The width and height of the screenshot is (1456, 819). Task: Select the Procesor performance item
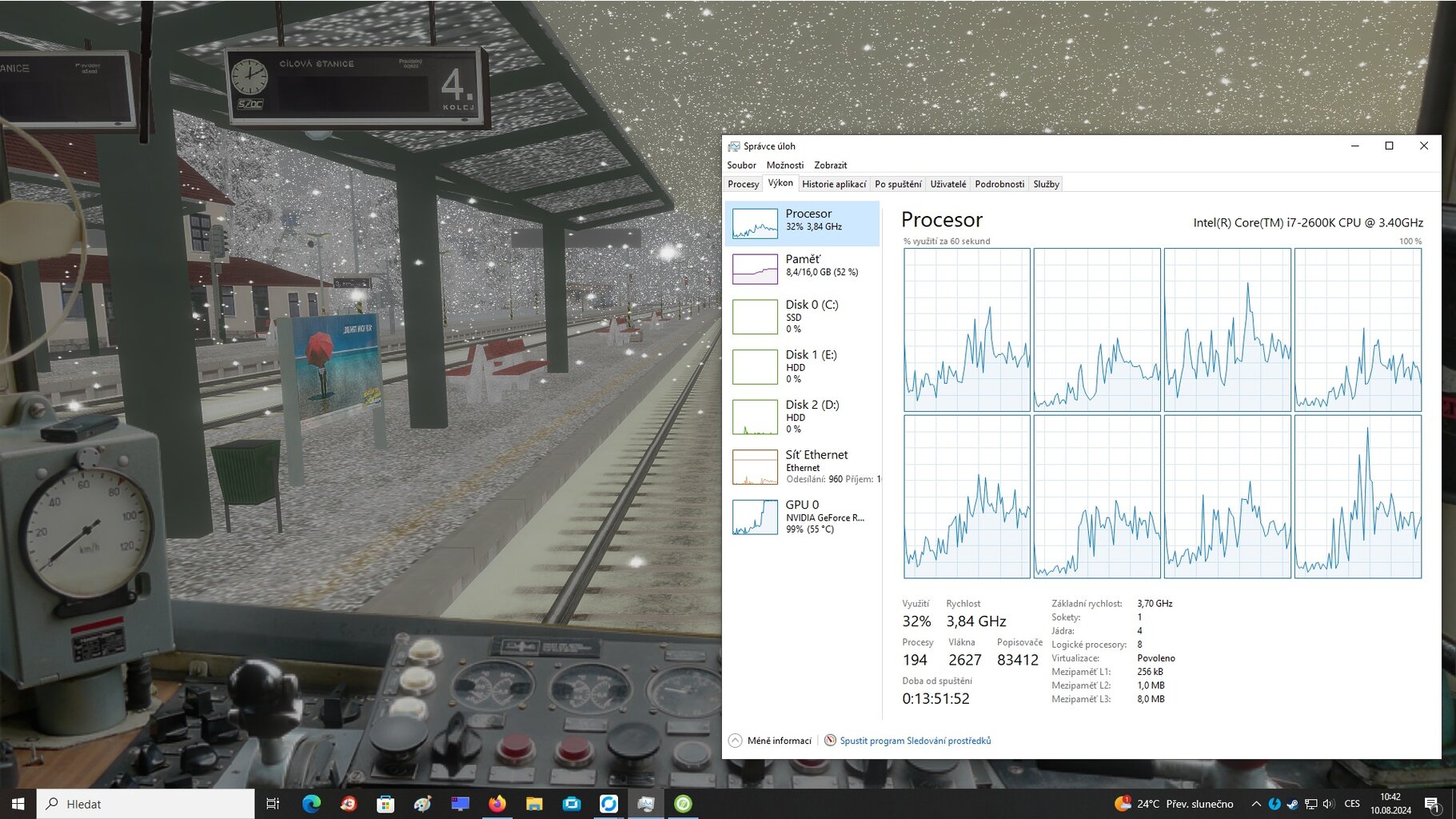[802, 223]
